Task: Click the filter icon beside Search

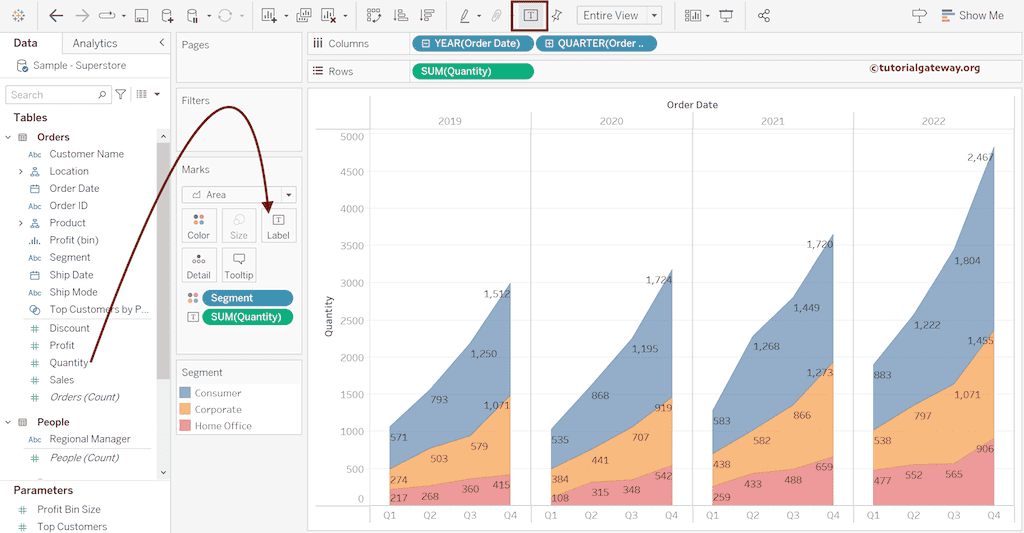Action: coord(121,94)
